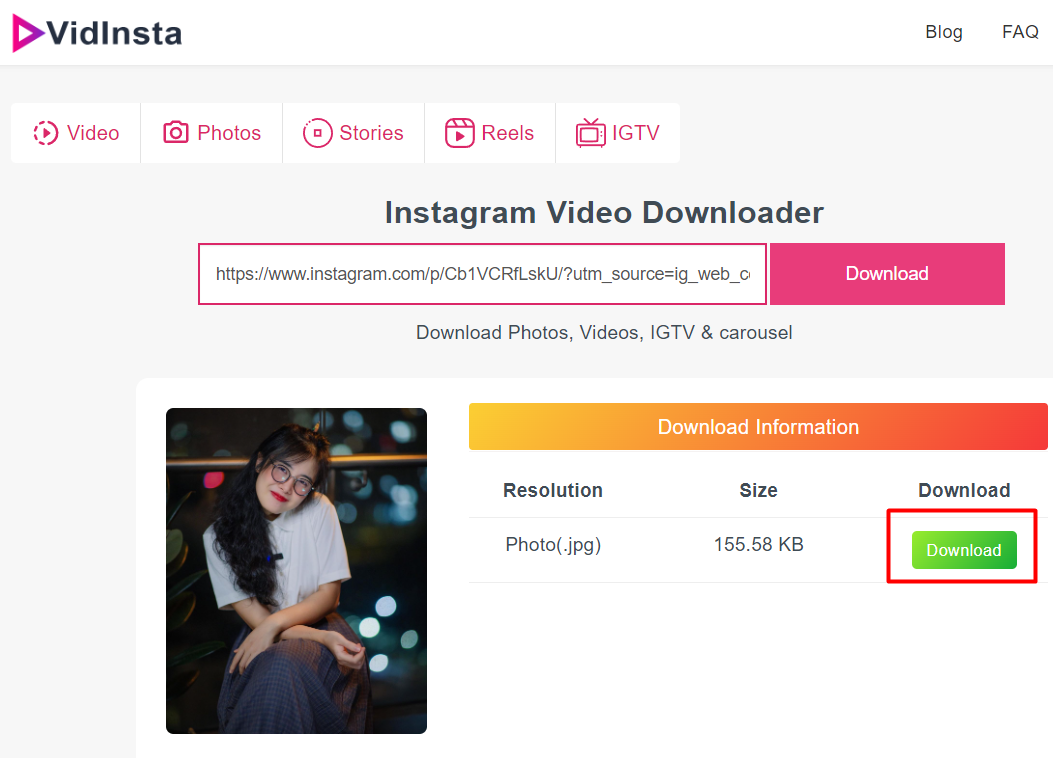Click the Reels clapper icon
The height and width of the screenshot is (758, 1053).
click(x=460, y=133)
